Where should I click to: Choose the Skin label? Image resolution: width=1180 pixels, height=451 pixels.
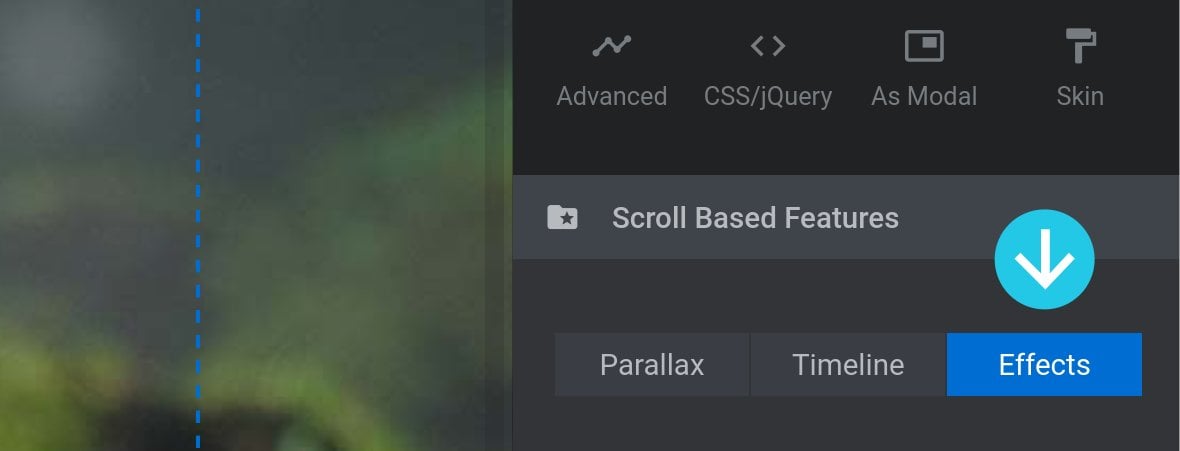click(1080, 96)
